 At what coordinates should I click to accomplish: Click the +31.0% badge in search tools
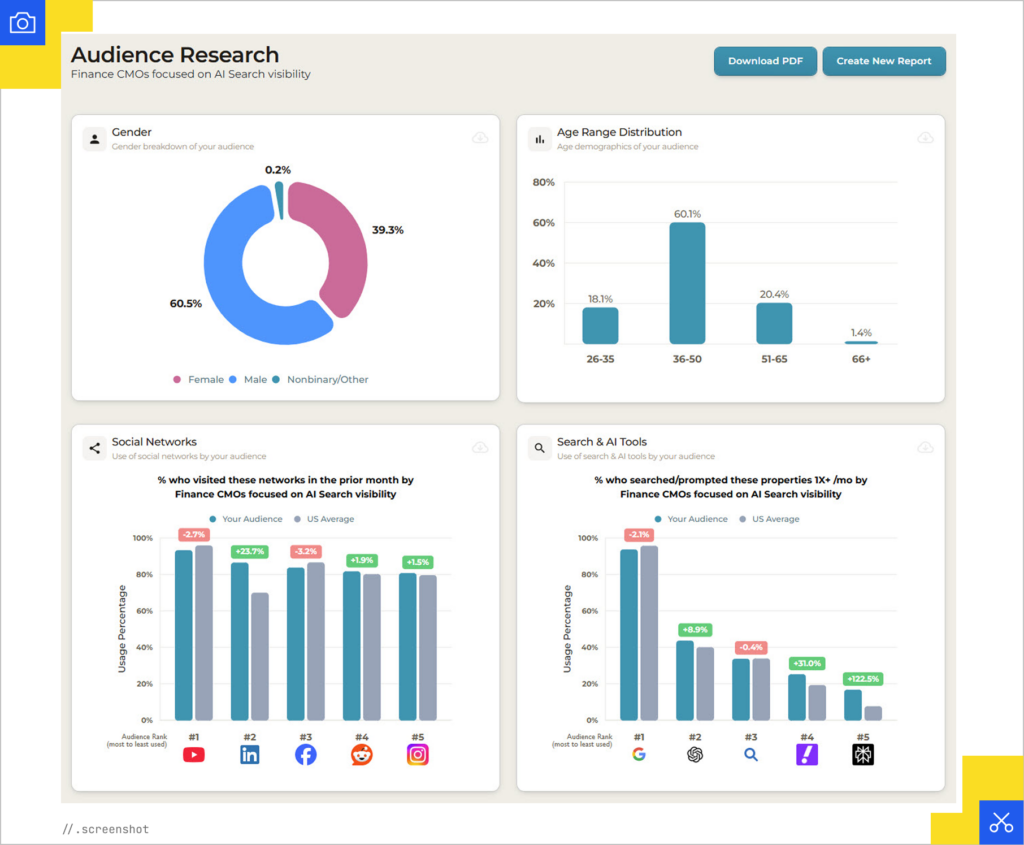(x=807, y=663)
